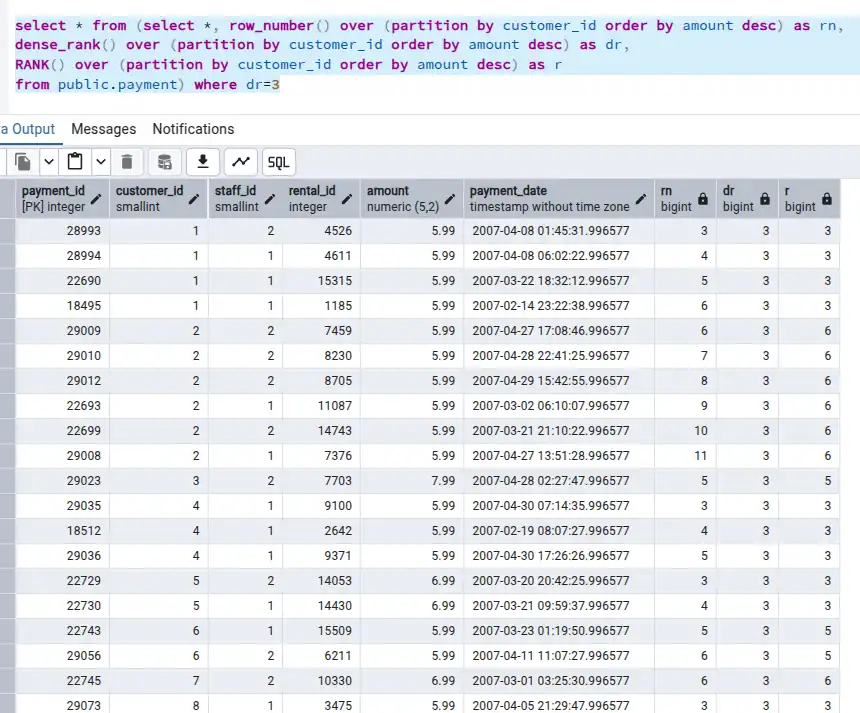Click lock icon in rn column header
860x713 pixels.
point(703,199)
